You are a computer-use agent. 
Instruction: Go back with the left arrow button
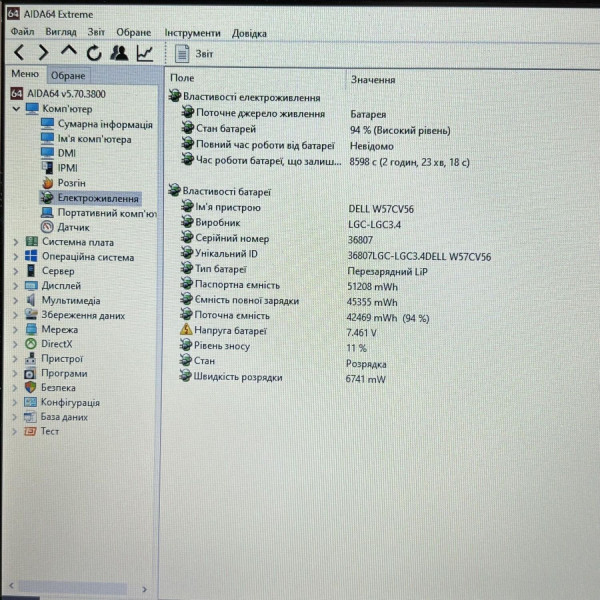19,52
